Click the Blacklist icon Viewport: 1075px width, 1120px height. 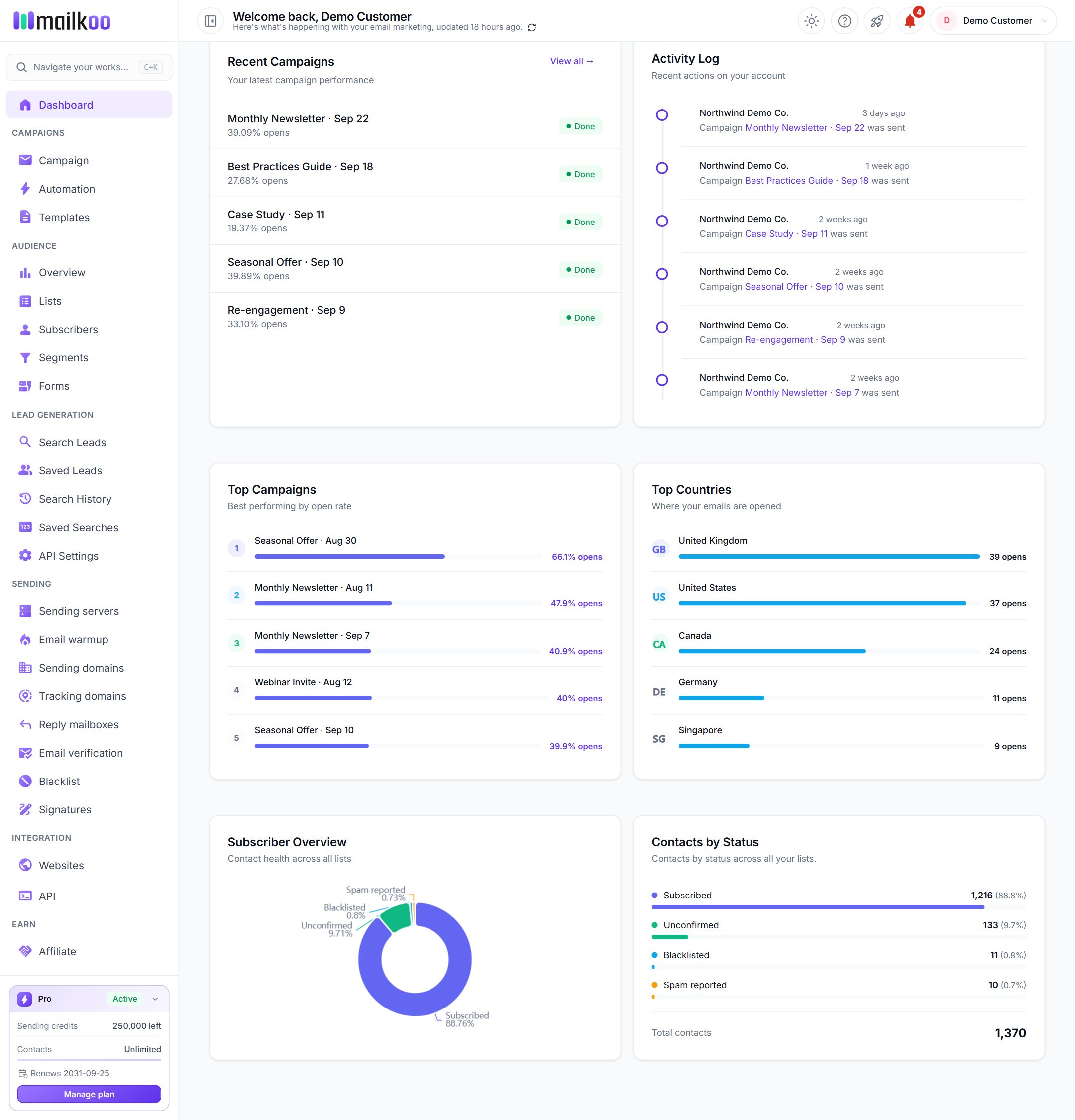pos(25,781)
